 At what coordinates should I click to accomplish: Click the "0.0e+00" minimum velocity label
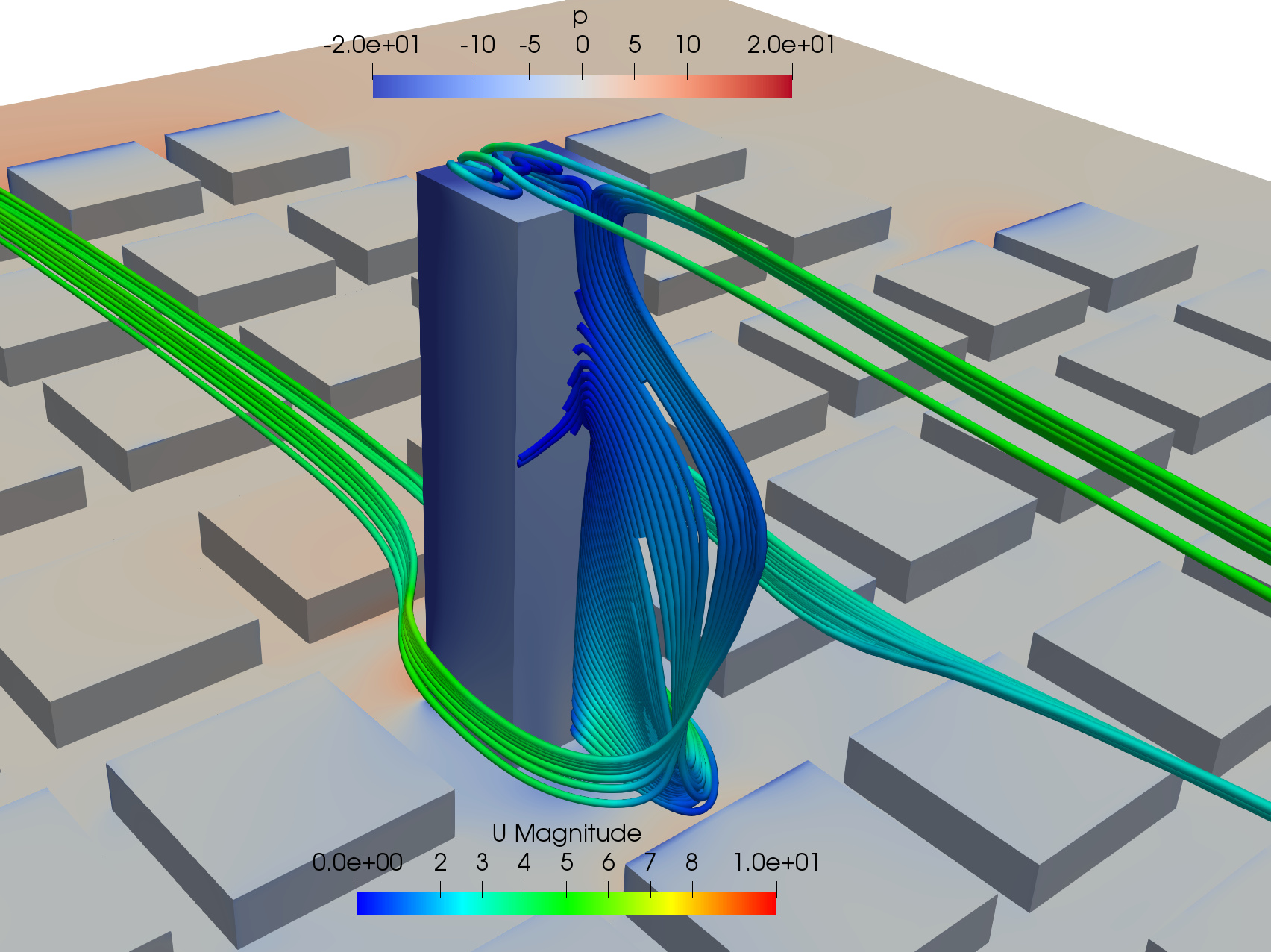357,862
